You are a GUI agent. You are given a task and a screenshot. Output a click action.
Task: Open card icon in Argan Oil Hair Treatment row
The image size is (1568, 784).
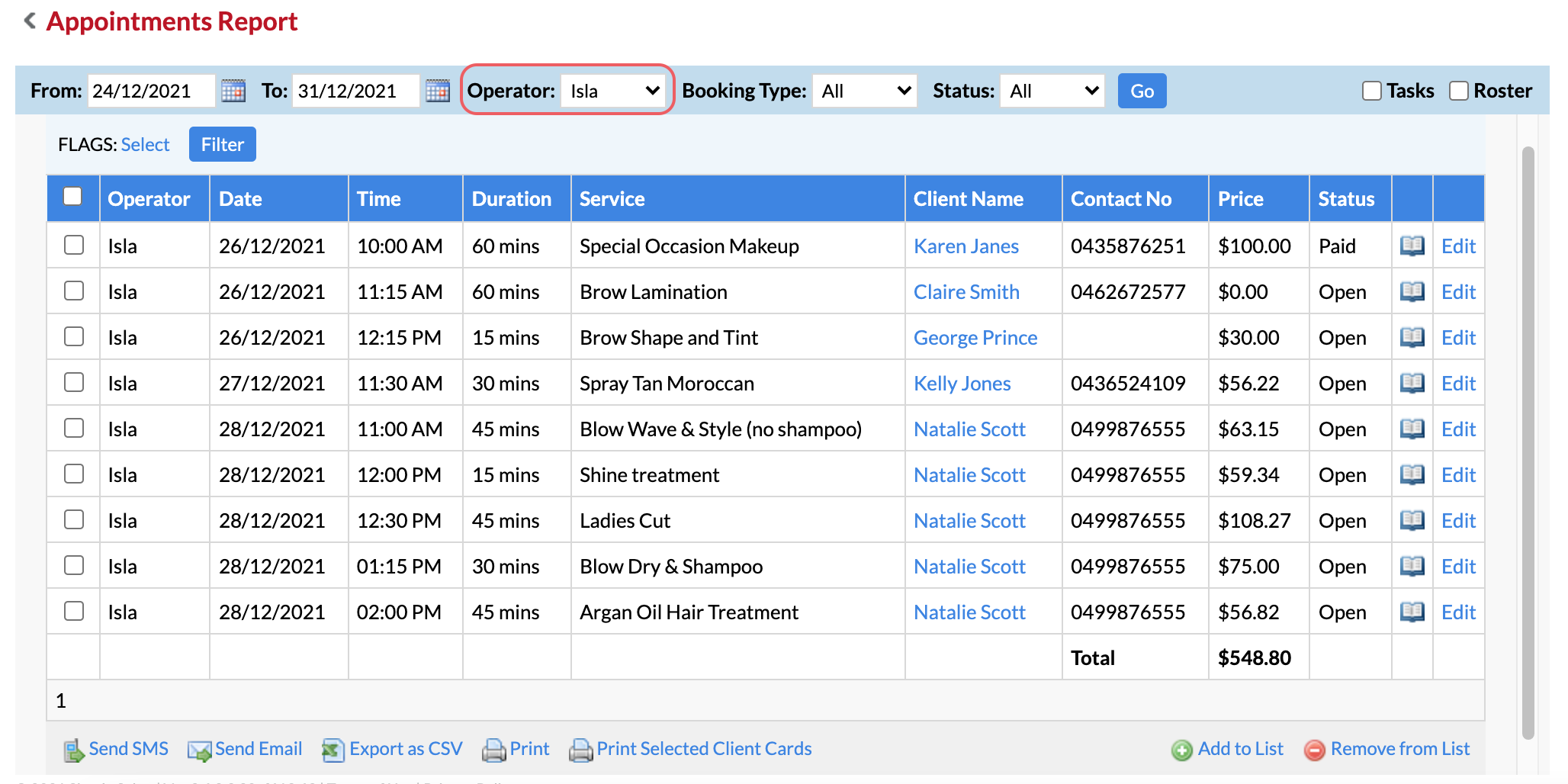1412,612
